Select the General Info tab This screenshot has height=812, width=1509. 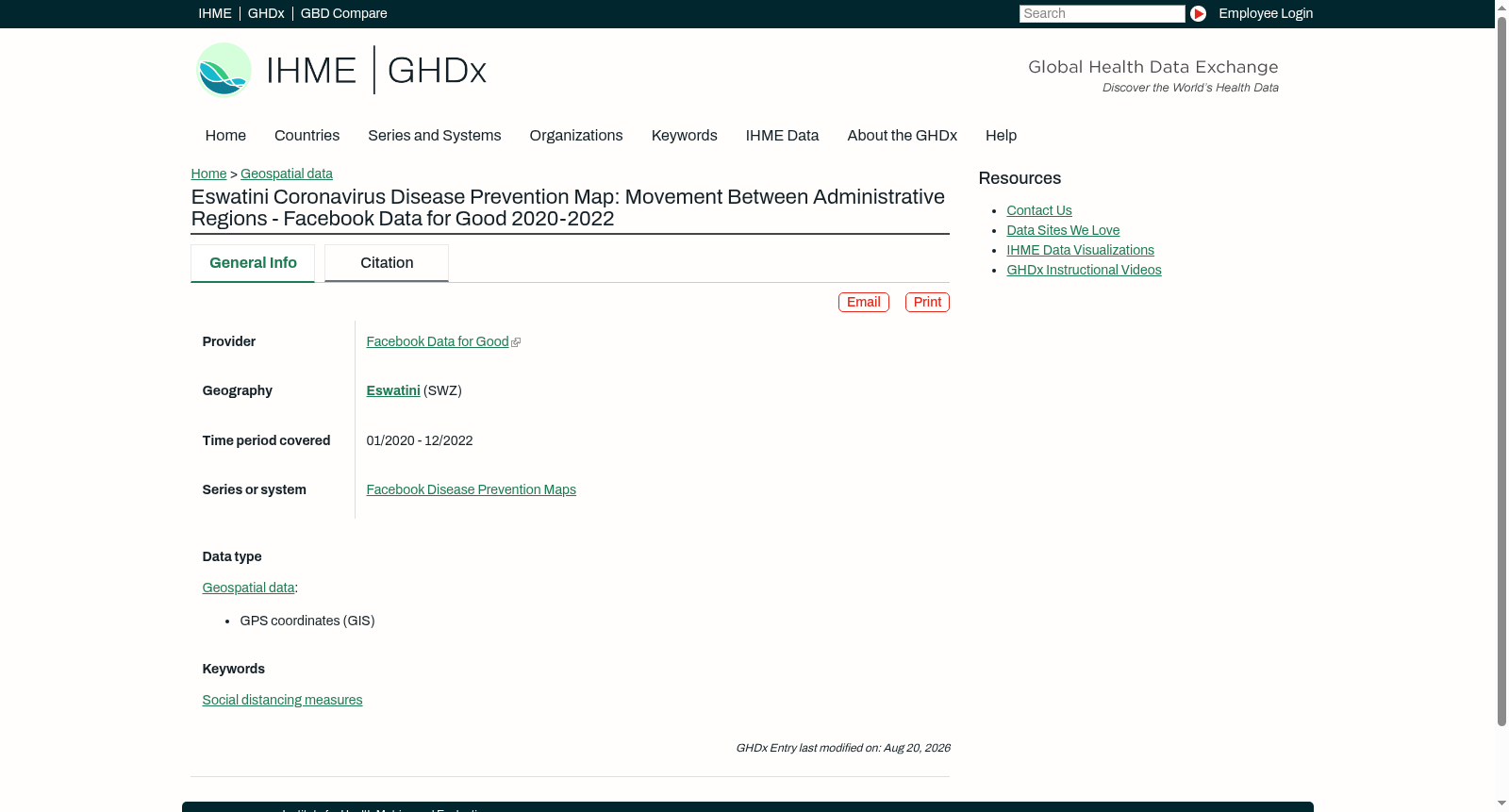253,263
